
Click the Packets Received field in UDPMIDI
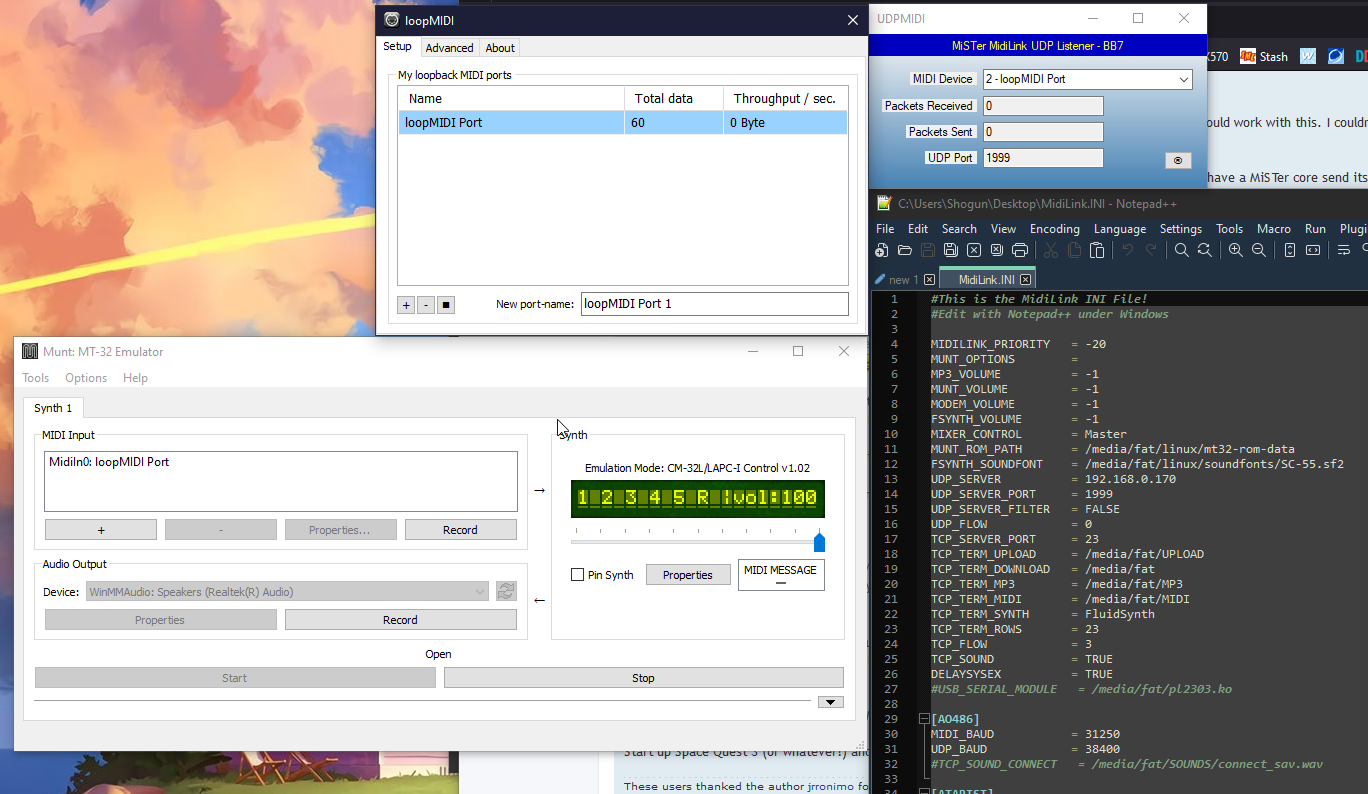point(1043,106)
